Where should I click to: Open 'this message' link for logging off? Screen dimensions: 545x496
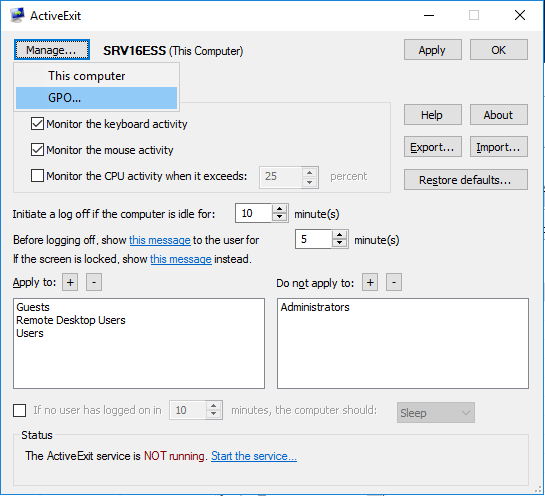(x=160, y=240)
